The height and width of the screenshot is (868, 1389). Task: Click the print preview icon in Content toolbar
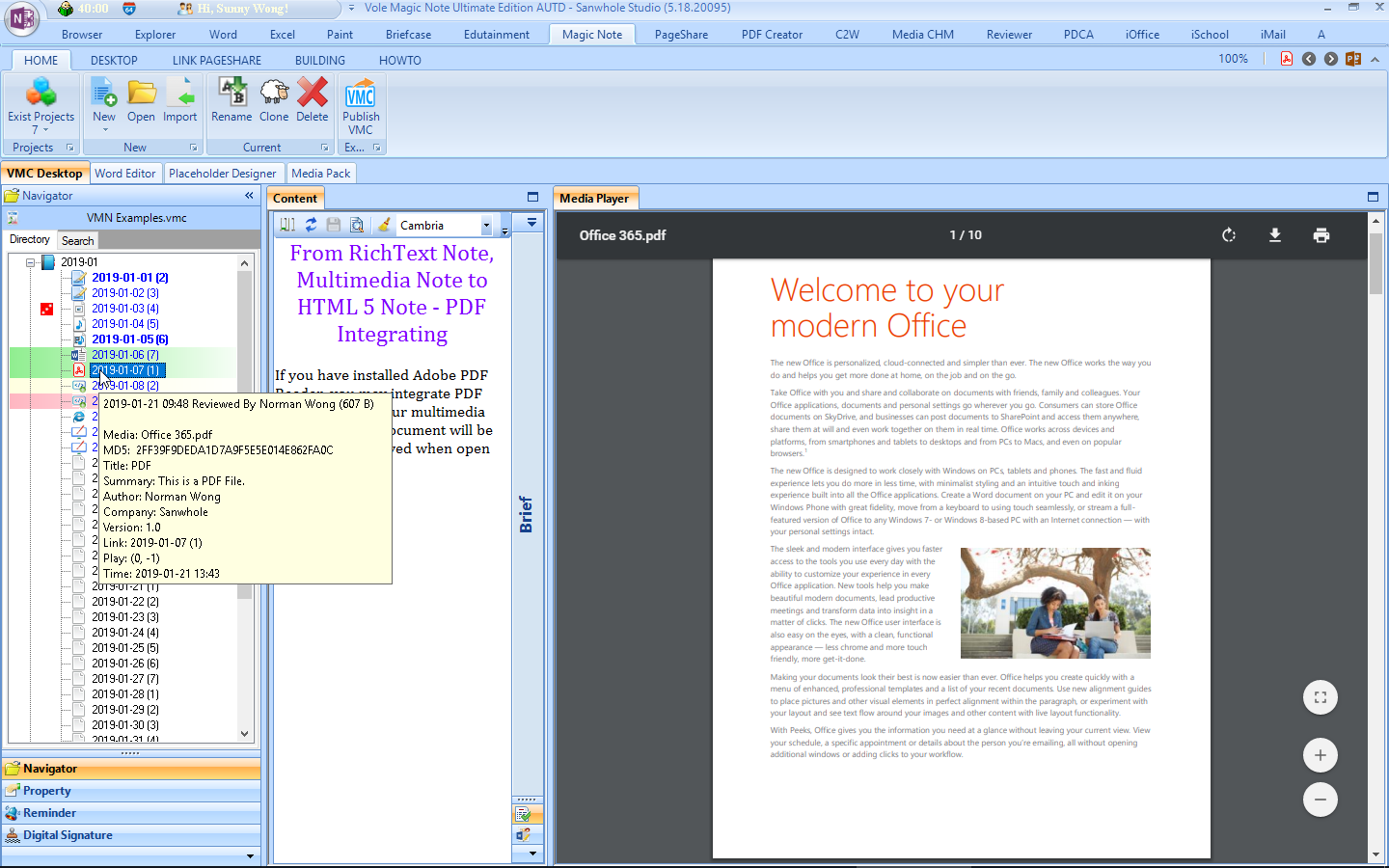[x=357, y=225]
